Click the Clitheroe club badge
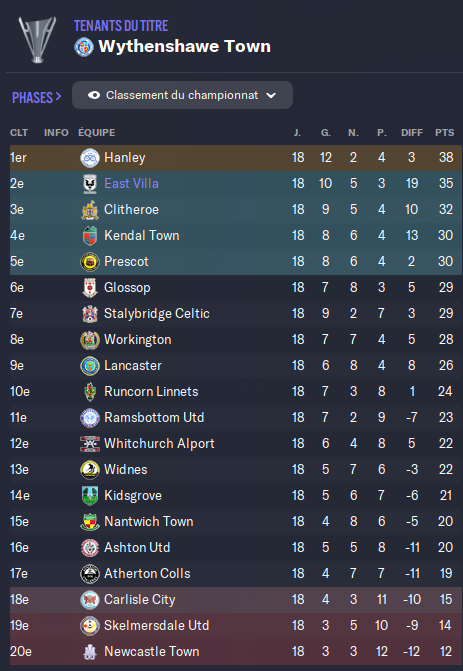The width and height of the screenshot is (463, 671). tap(90, 210)
